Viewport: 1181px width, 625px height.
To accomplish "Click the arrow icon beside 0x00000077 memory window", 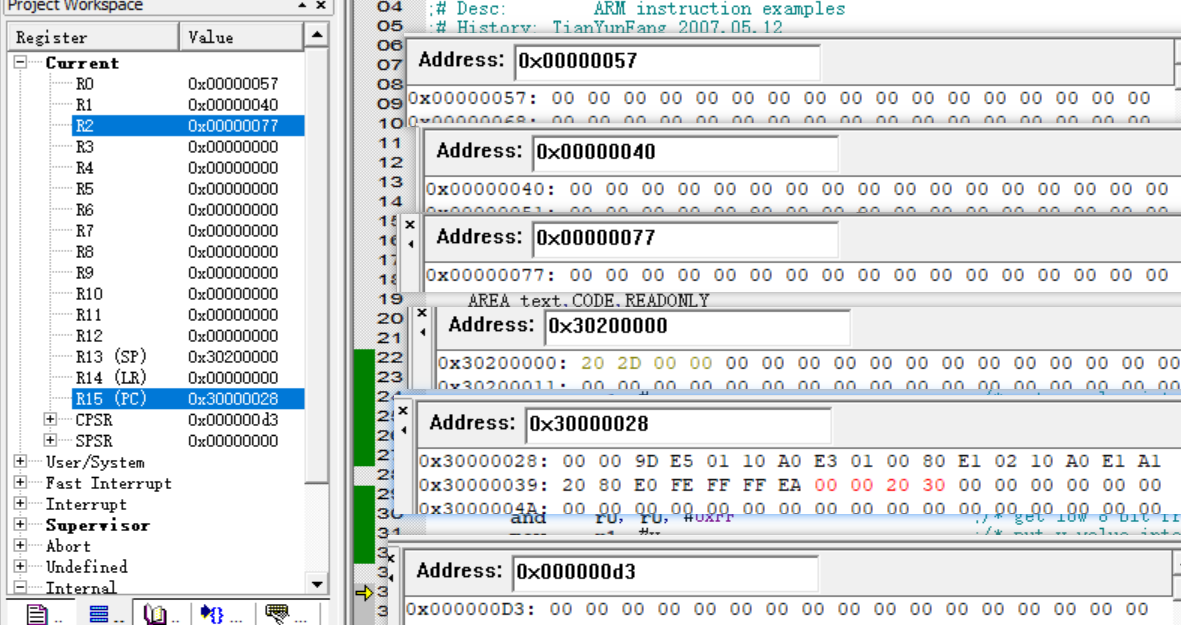I will tap(410, 244).
